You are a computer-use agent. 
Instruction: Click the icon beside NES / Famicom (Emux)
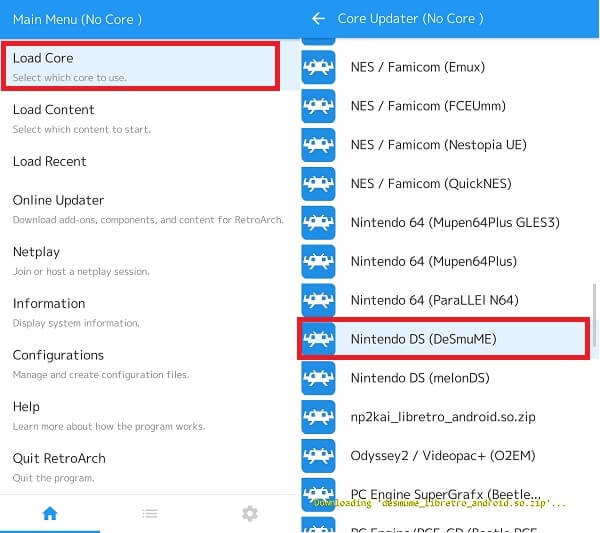click(x=318, y=67)
